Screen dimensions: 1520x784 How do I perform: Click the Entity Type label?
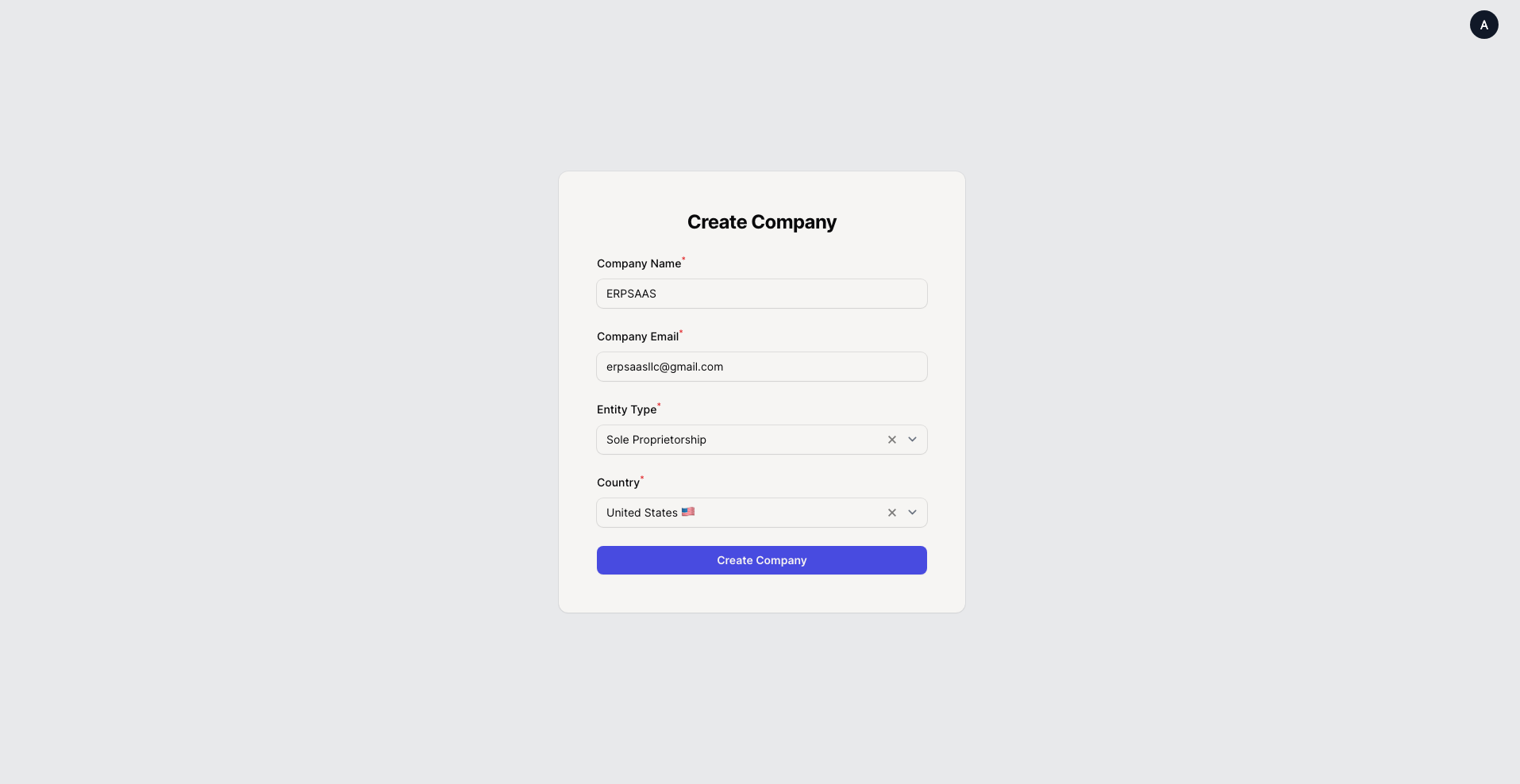tap(626, 409)
